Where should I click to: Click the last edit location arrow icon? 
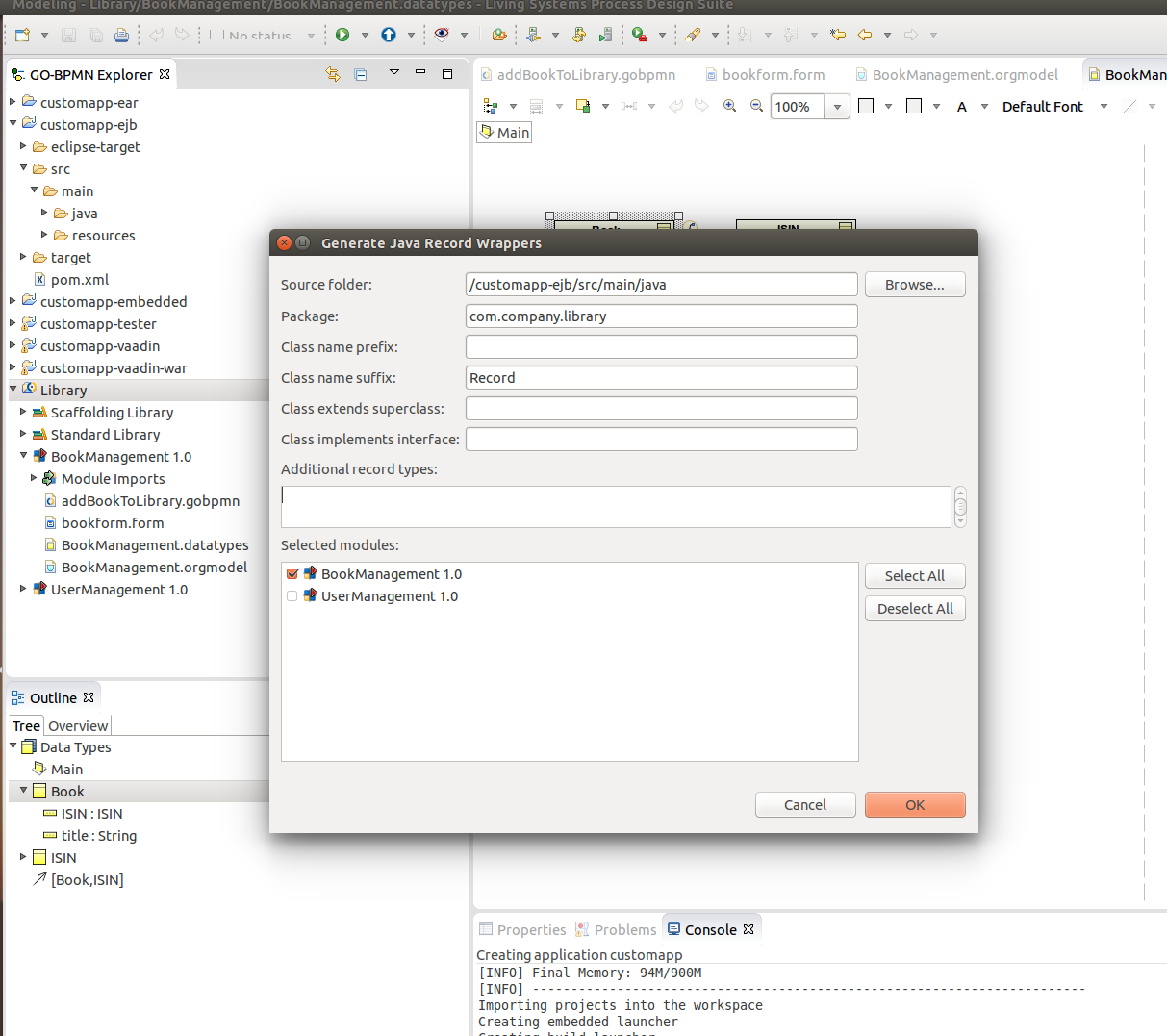click(x=838, y=35)
